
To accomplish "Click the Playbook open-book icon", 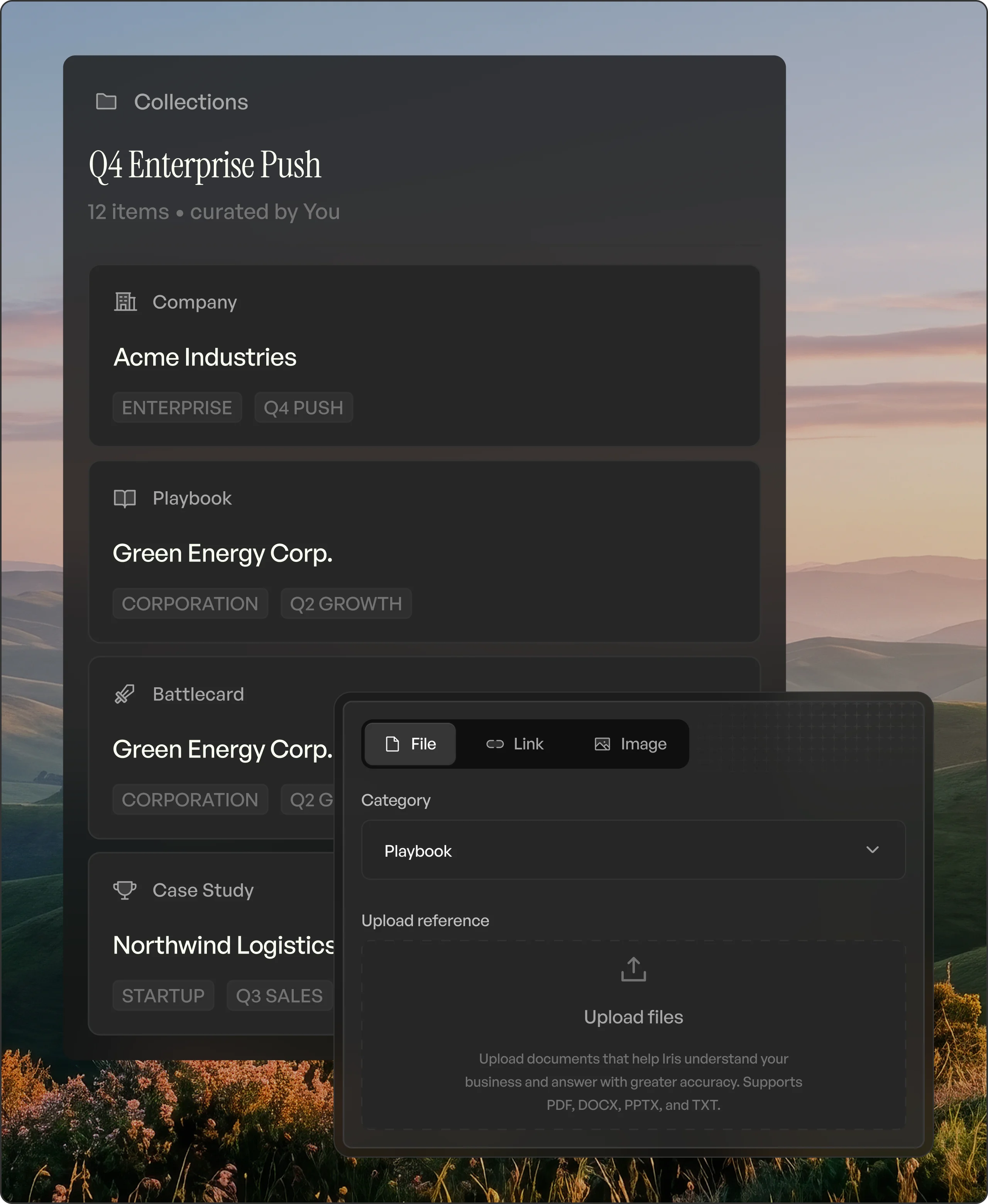I will click(125, 499).
